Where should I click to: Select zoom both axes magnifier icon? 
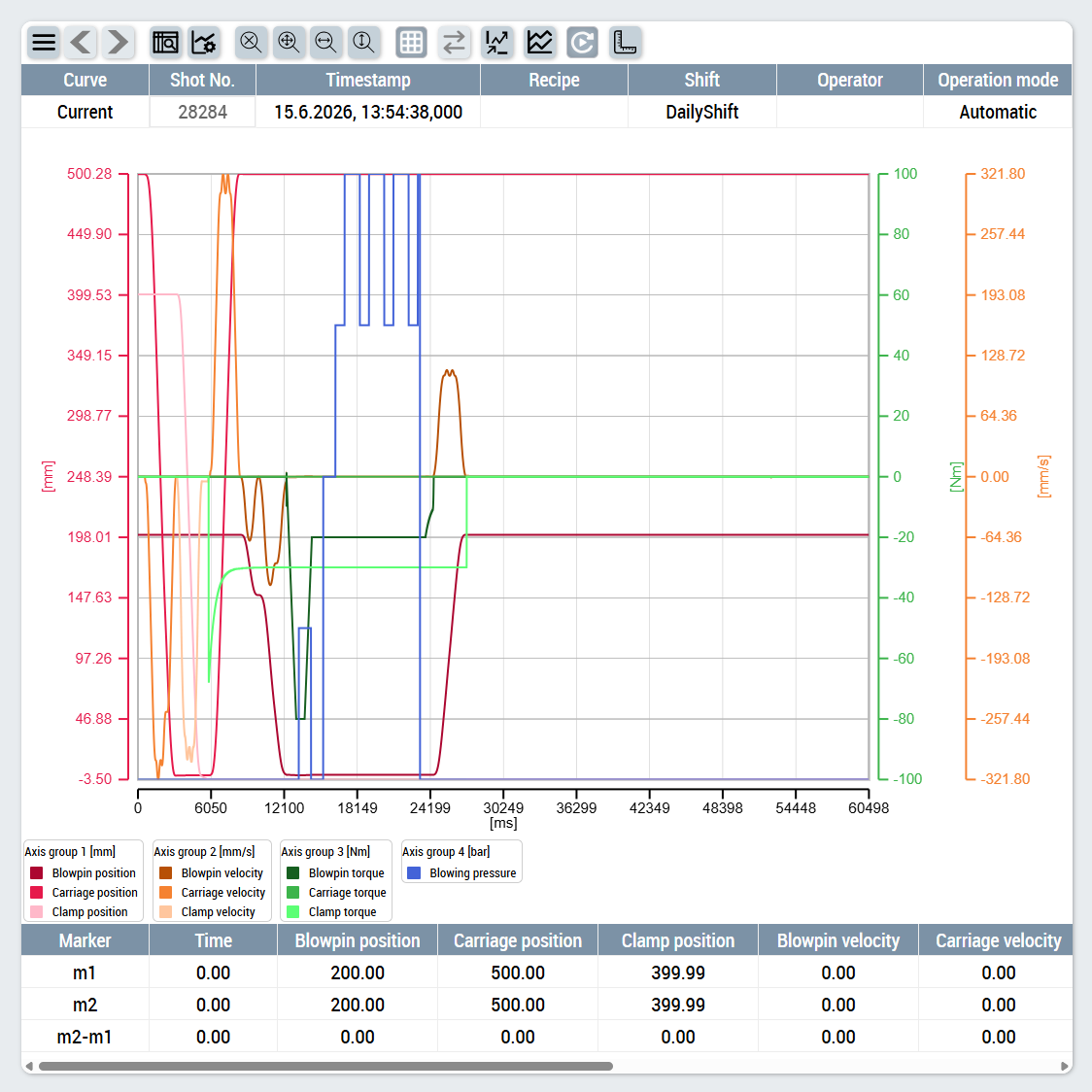point(289,43)
